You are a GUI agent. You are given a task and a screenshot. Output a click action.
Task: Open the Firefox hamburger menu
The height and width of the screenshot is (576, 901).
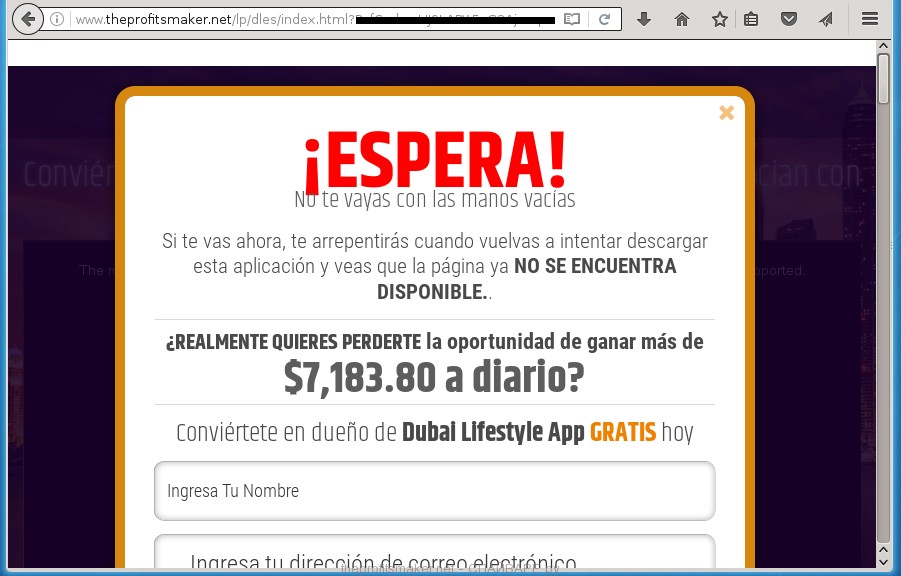869,18
